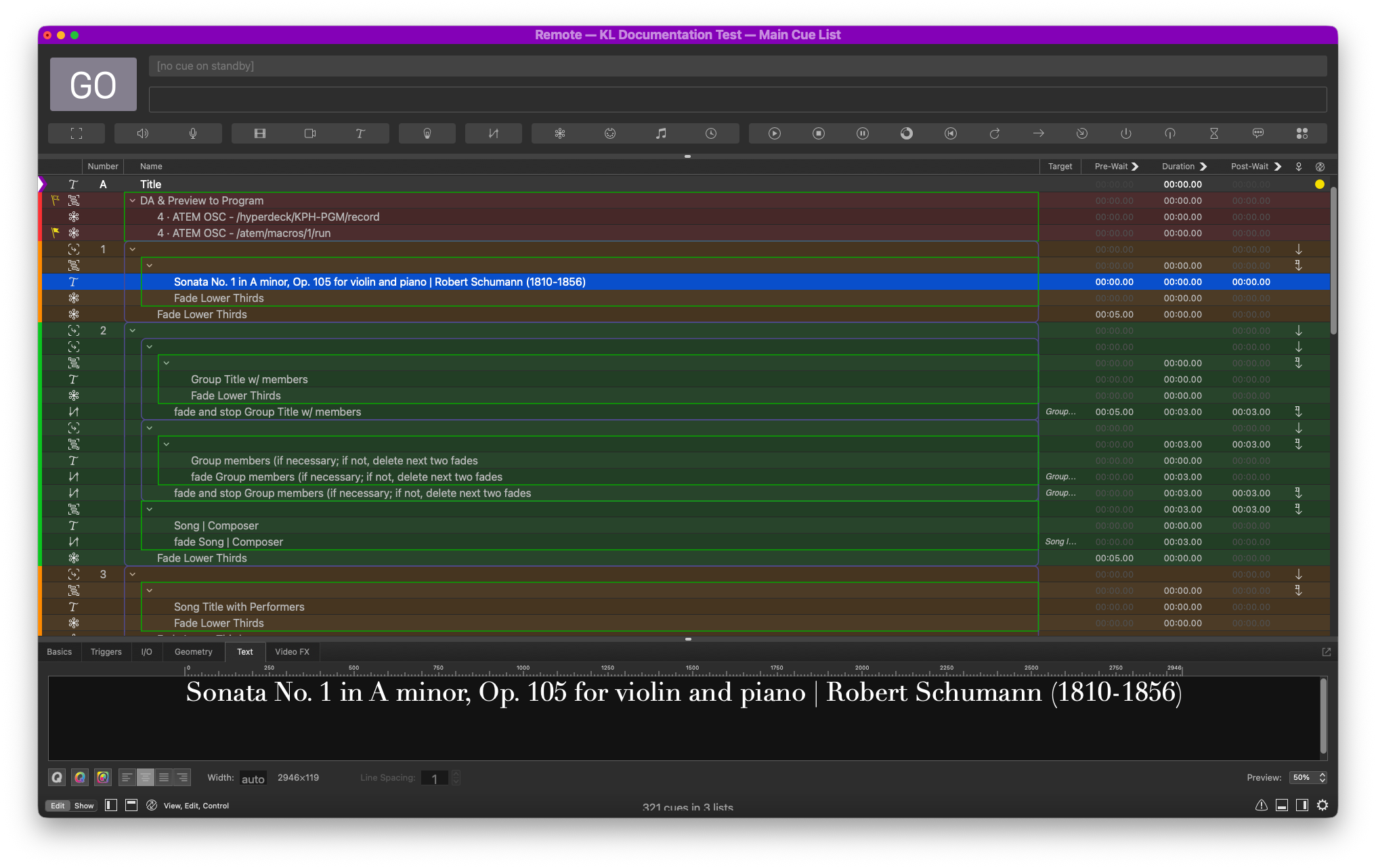Add a MIDI cue from the toolbar
The height and width of the screenshot is (868, 1376).
610,133
